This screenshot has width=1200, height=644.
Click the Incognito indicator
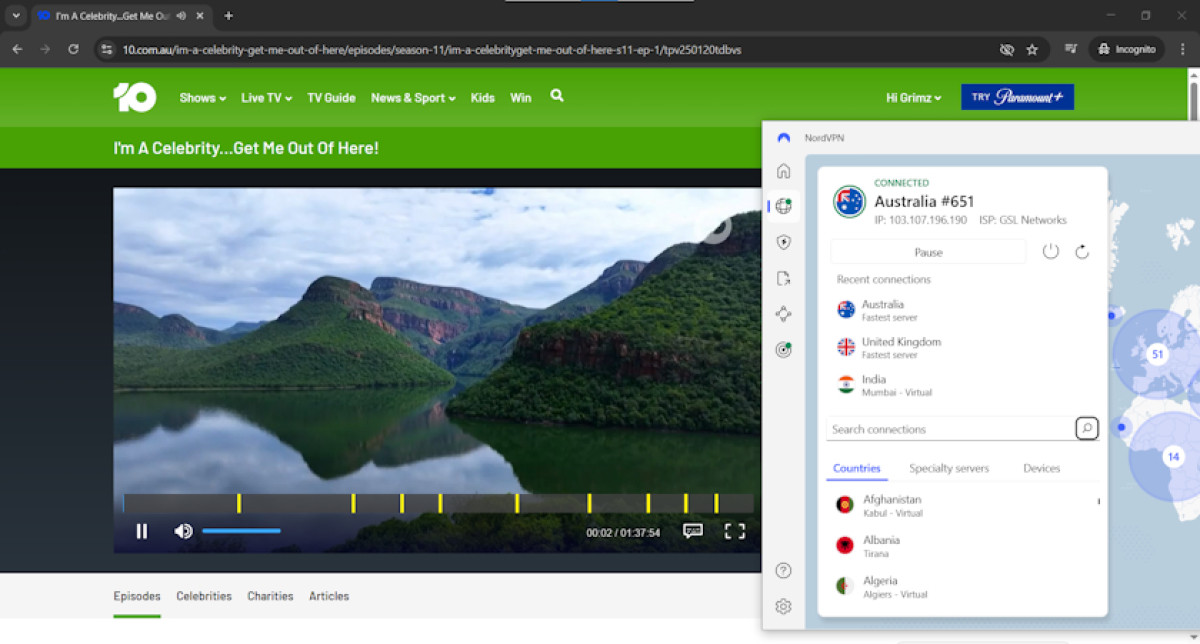1126,49
